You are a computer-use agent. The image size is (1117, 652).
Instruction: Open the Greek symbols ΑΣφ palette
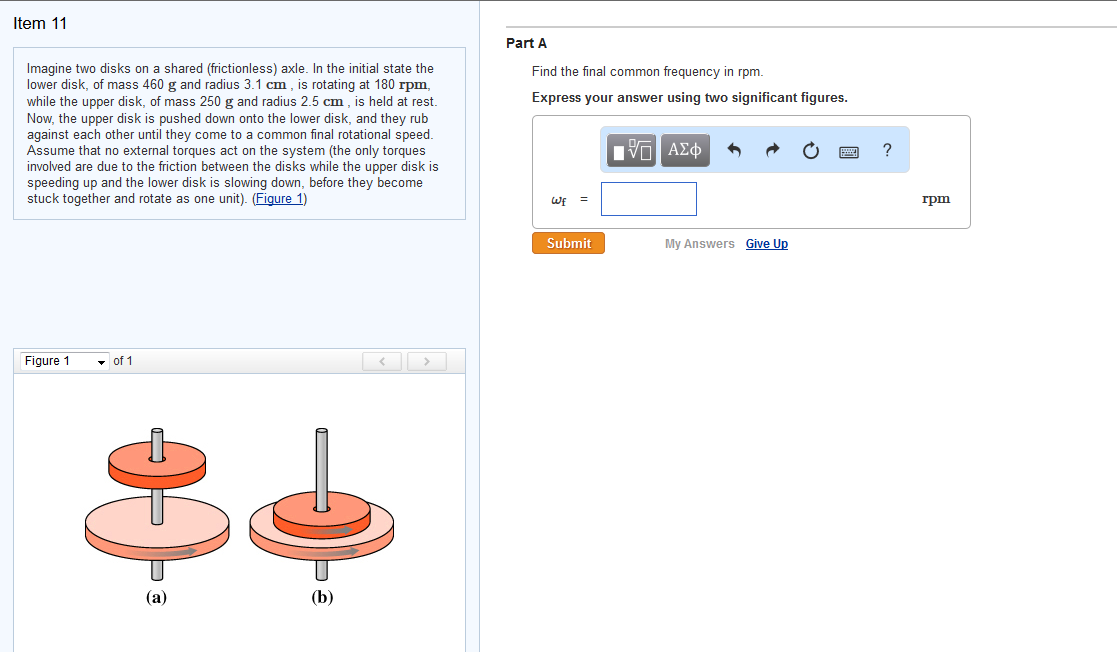(684, 150)
